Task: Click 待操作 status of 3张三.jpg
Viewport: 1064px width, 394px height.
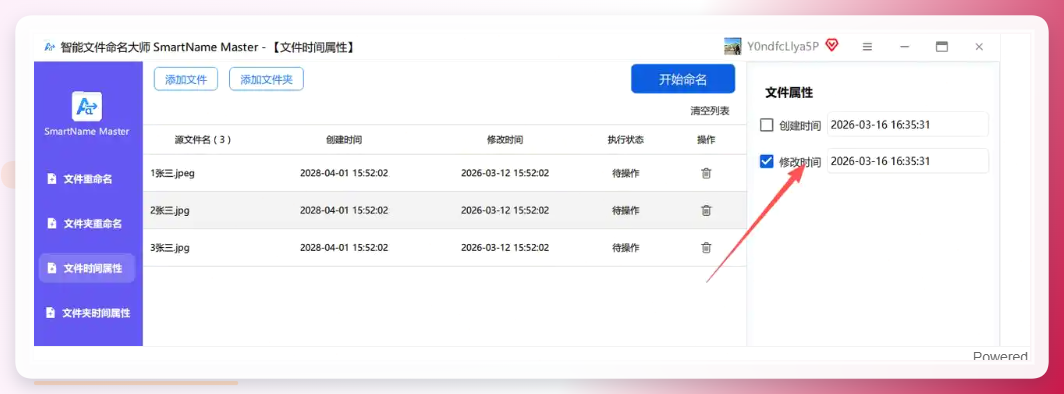Action: [x=626, y=248]
